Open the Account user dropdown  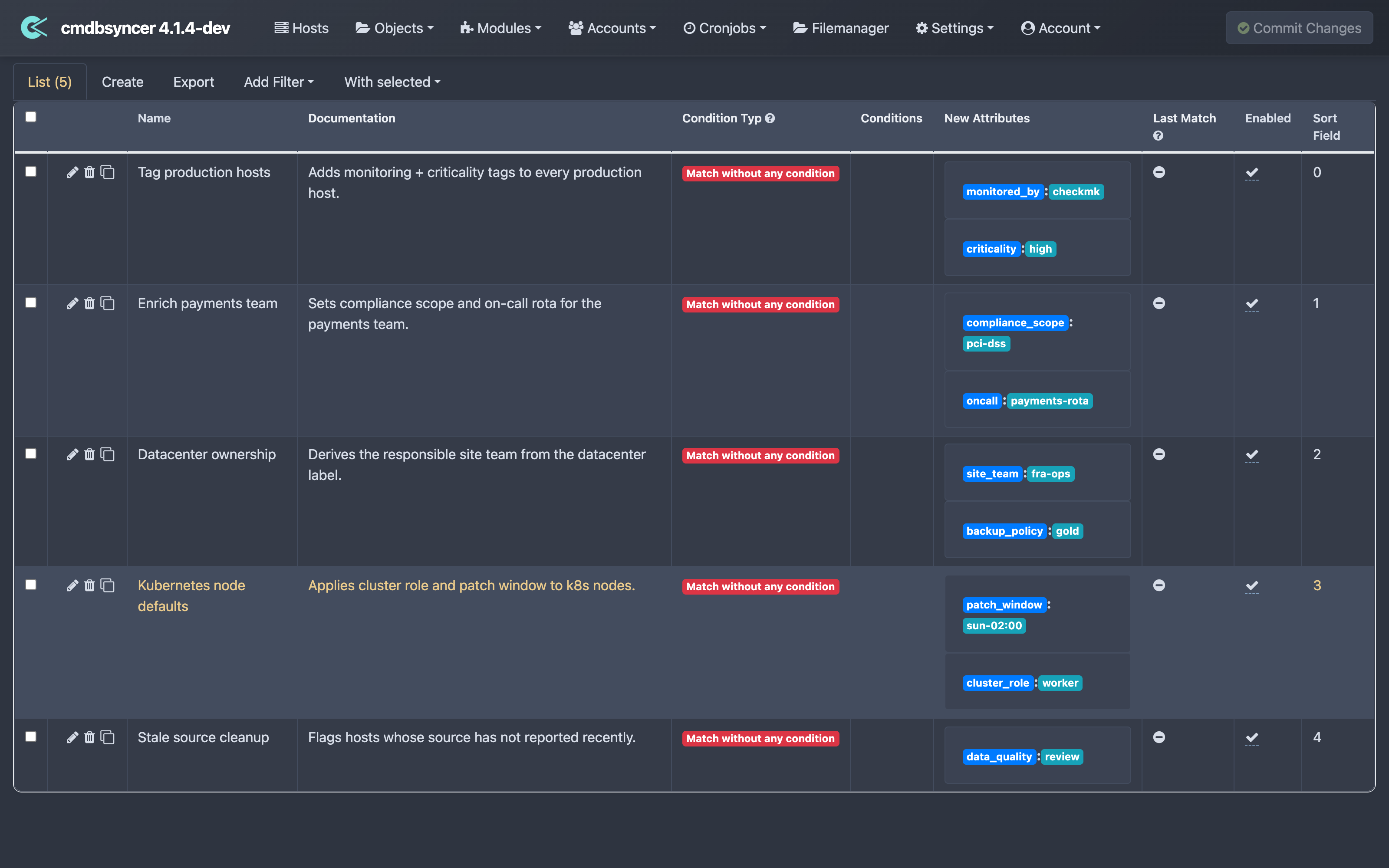point(1061,27)
